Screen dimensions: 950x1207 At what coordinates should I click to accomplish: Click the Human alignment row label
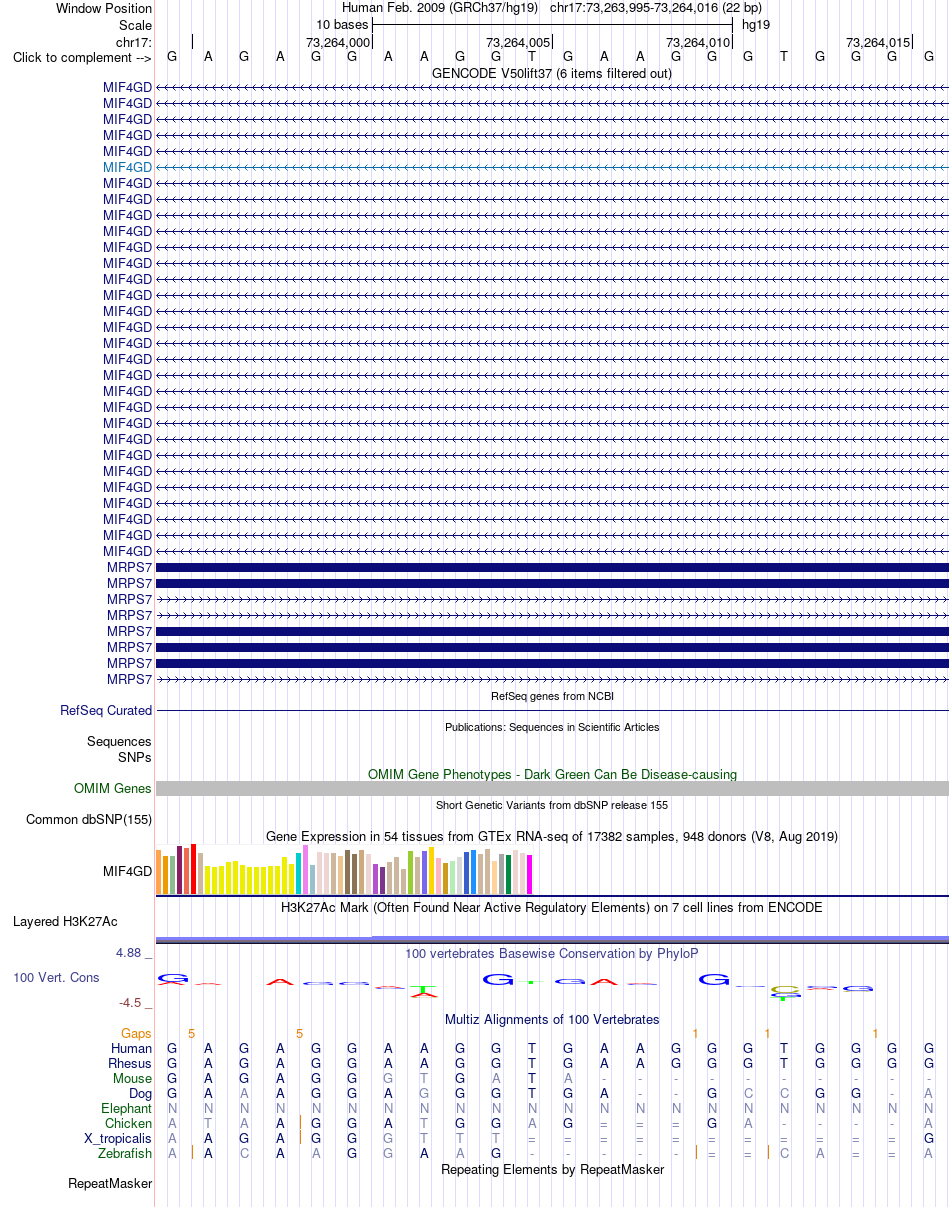(x=132, y=1048)
